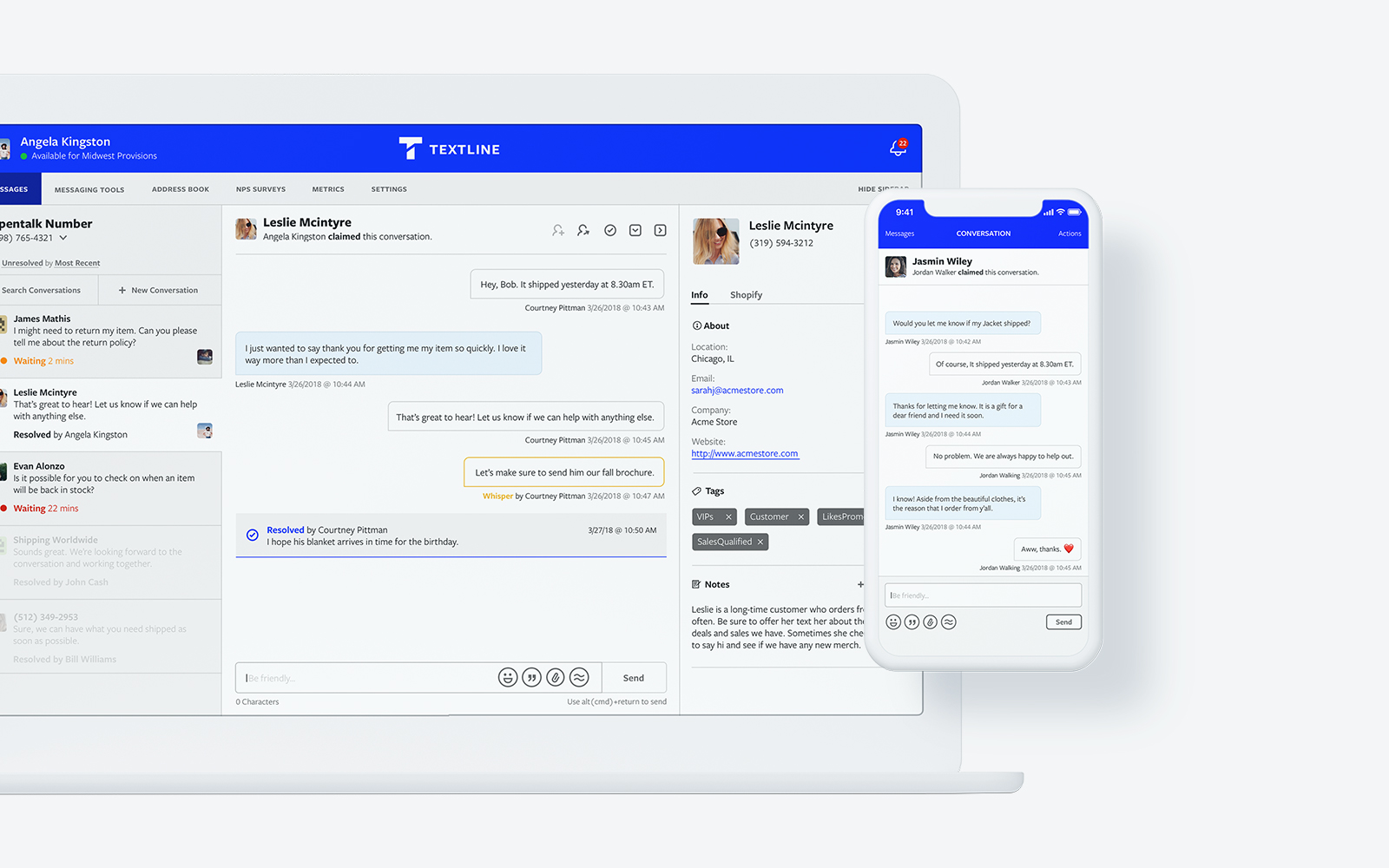Image resolution: width=1389 pixels, height=868 pixels.
Task: Open the Unresolved filter option
Action: pyautogui.click(x=23, y=263)
